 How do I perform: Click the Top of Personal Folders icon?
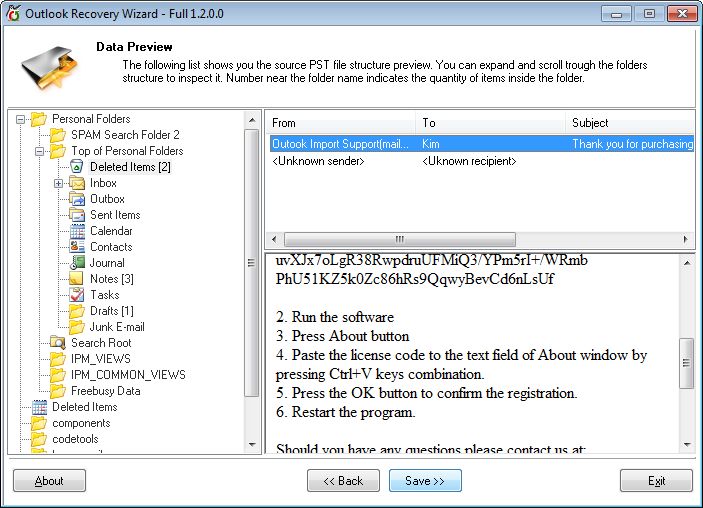click(58, 151)
